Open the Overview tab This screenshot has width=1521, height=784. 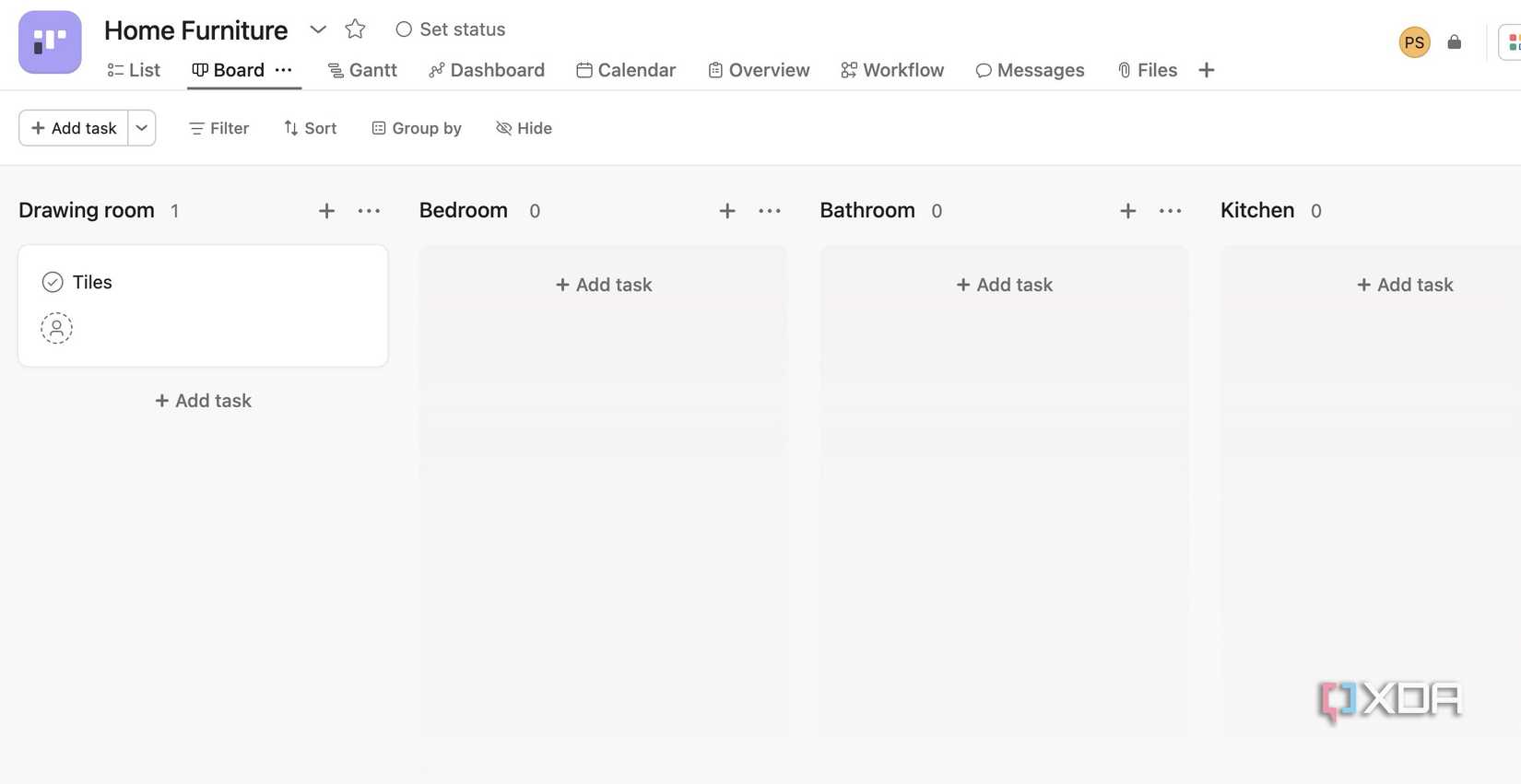click(x=759, y=70)
